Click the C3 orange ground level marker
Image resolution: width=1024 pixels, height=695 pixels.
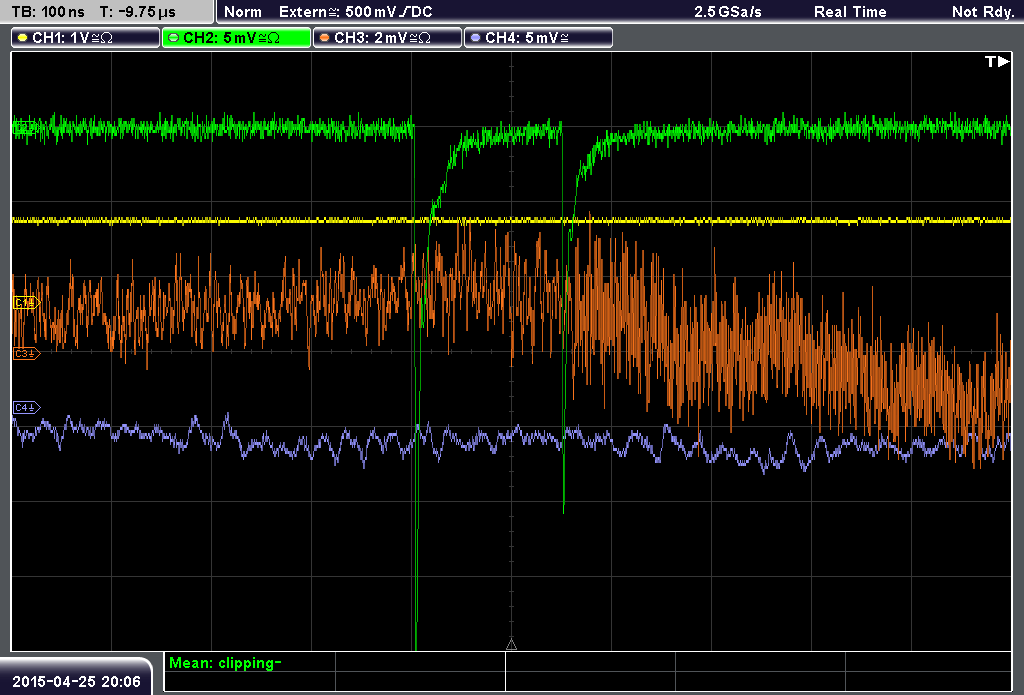coord(27,353)
